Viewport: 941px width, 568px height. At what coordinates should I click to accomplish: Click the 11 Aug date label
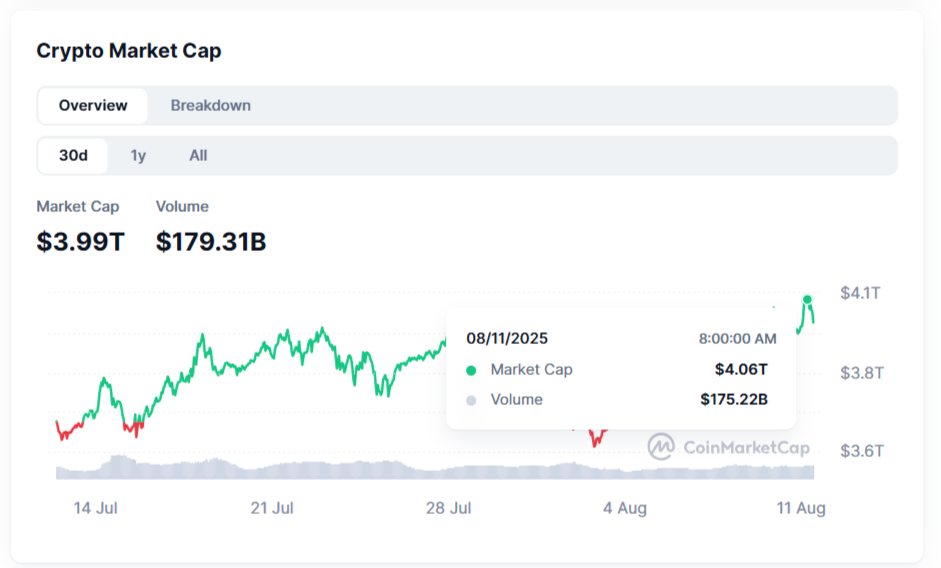click(801, 508)
